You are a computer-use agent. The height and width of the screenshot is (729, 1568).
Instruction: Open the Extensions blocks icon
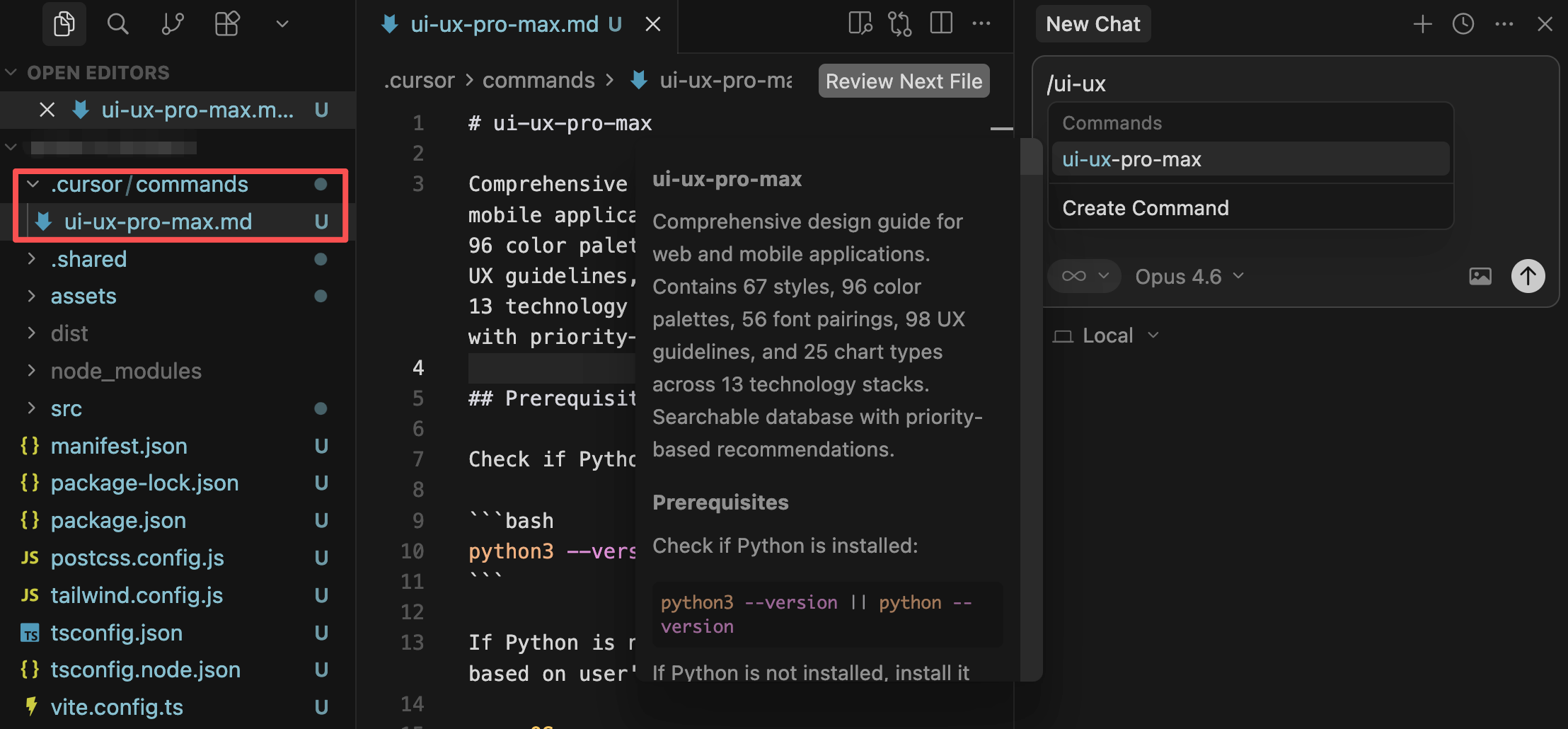point(227,24)
